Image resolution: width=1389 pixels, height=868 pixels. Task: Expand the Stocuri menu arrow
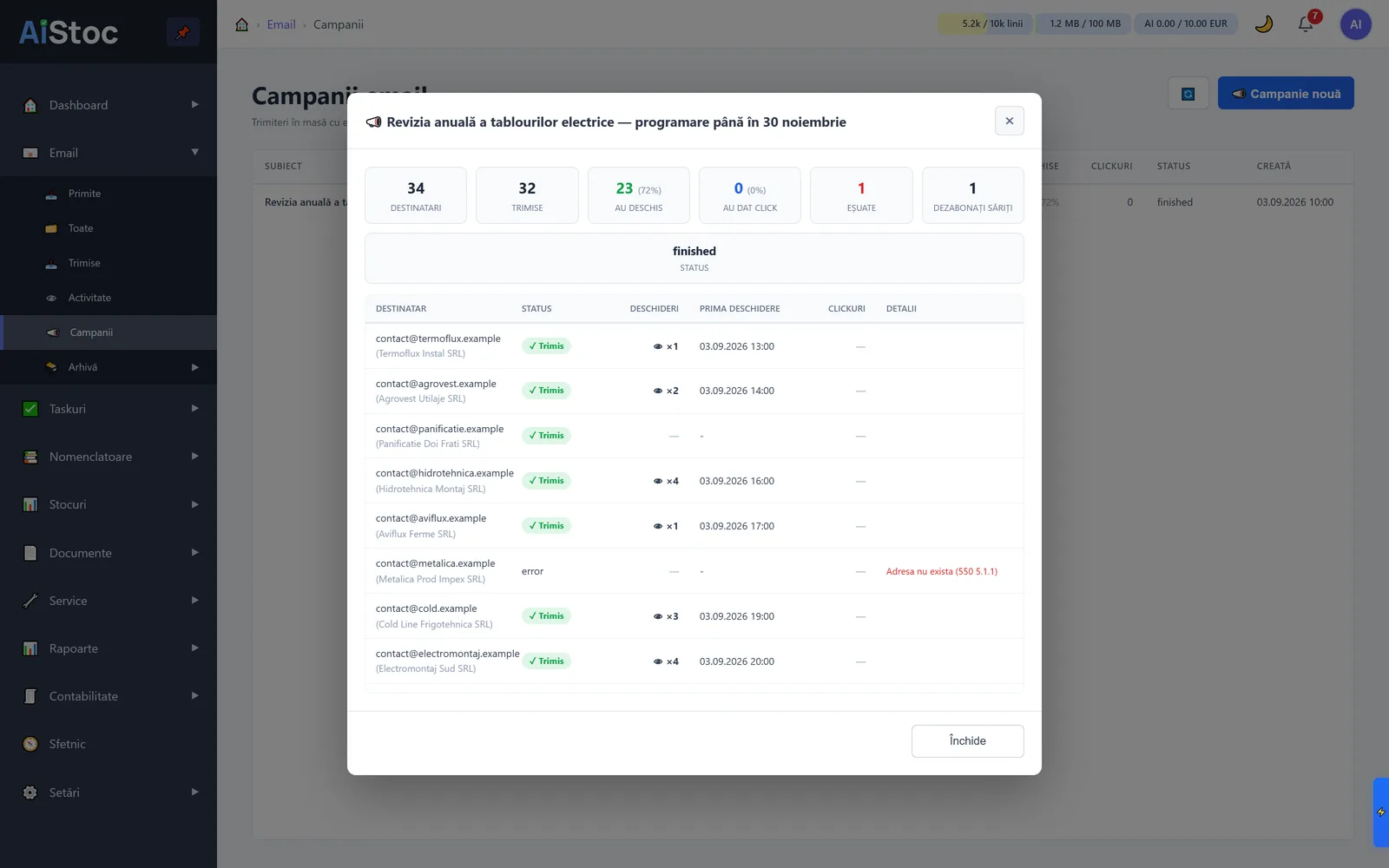pos(194,504)
